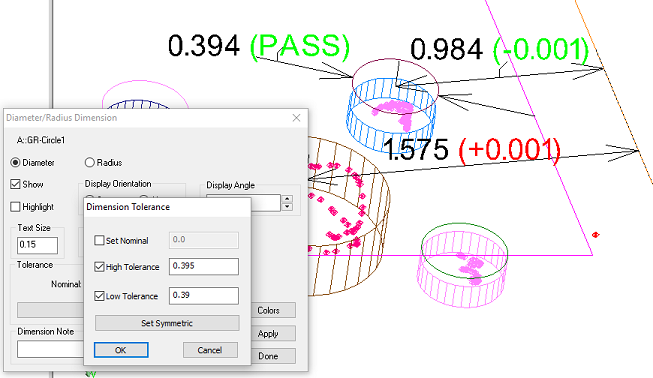653x378 pixels.
Task: Confirm tolerance with OK button
Action: click(121, 350)
